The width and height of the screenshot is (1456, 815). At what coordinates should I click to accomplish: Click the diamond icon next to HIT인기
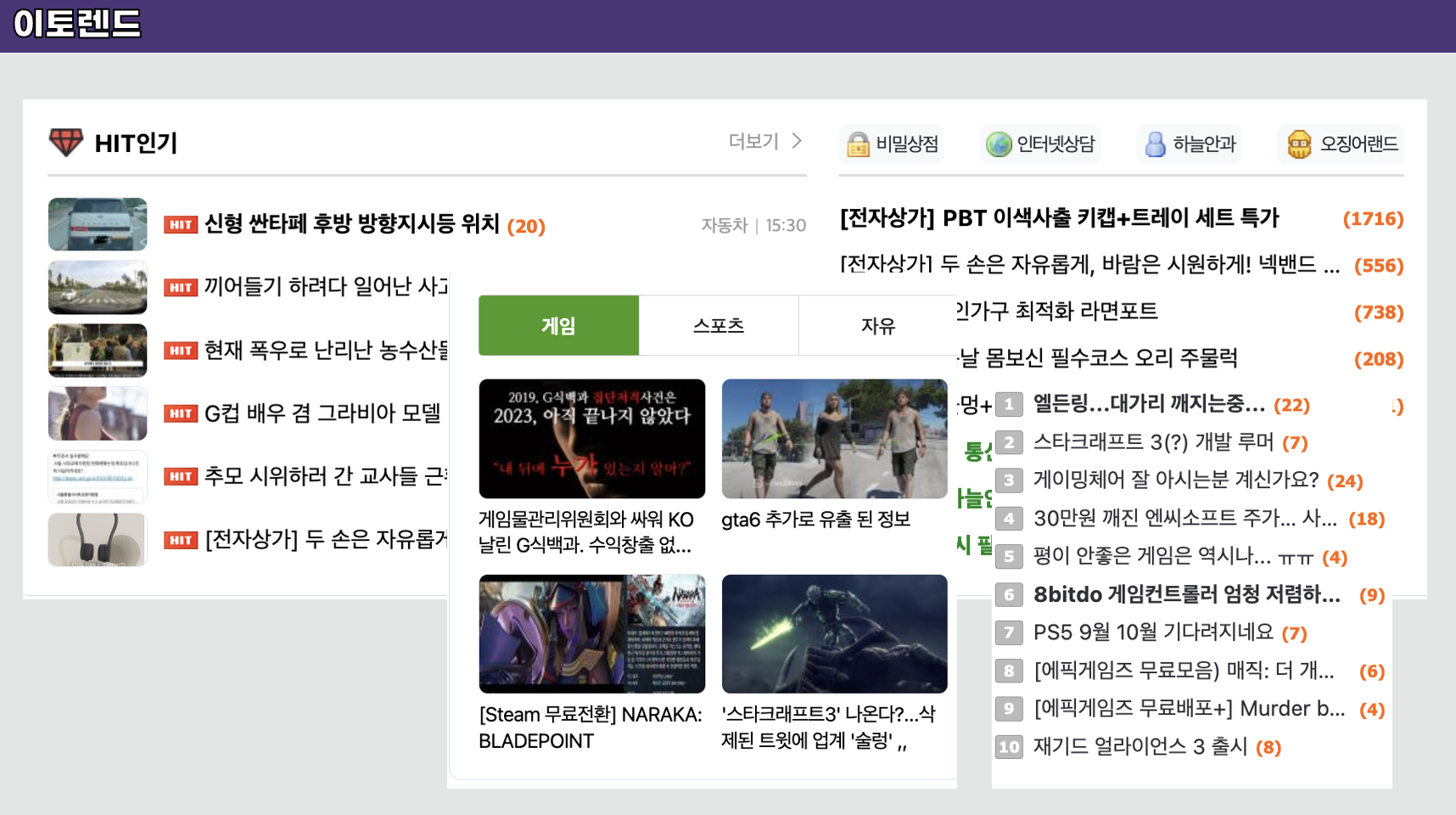64,142
